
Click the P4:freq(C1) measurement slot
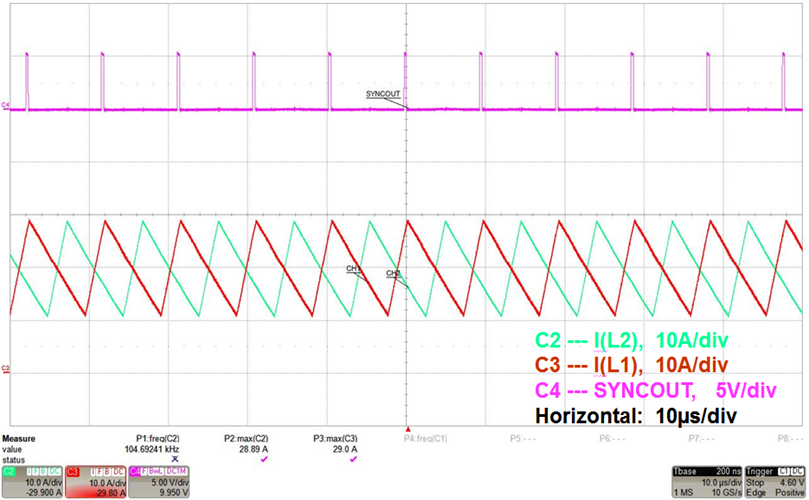(x=425, y=438)
